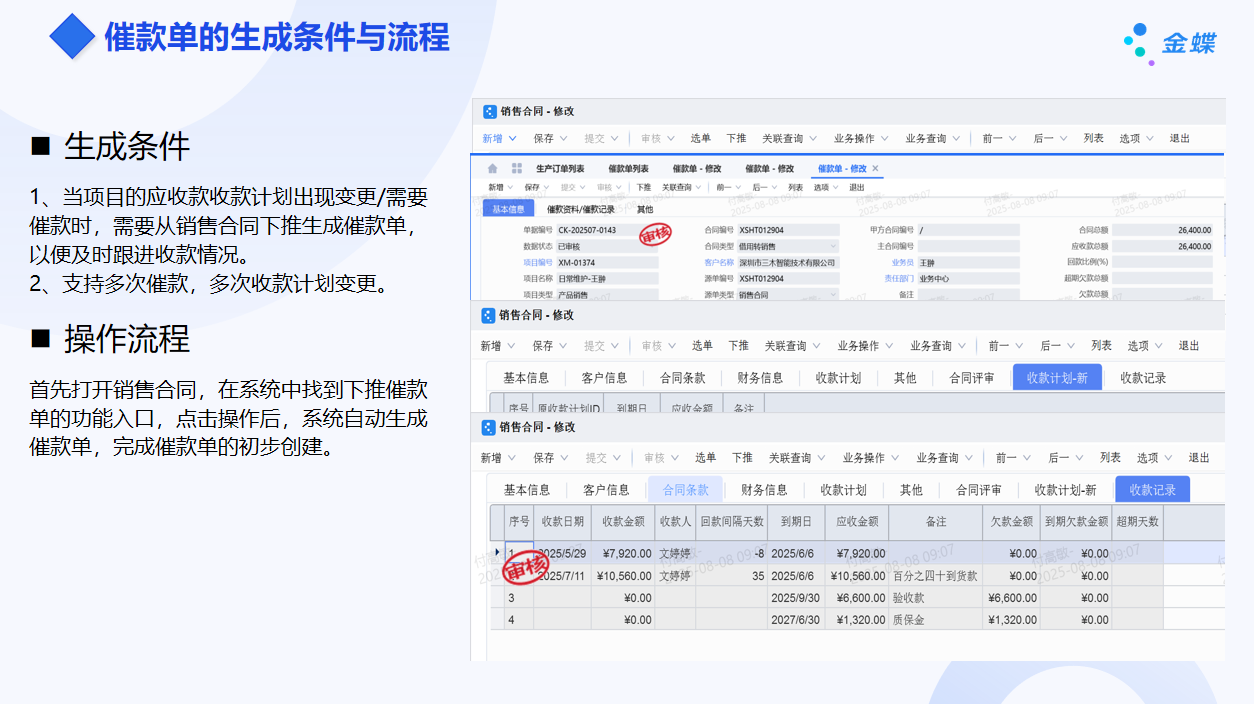Expand the blue 新增 dropdown in top toolbar
Image resolution: width=1254 pixels, height=704 pixels.
tap(513, 139)
